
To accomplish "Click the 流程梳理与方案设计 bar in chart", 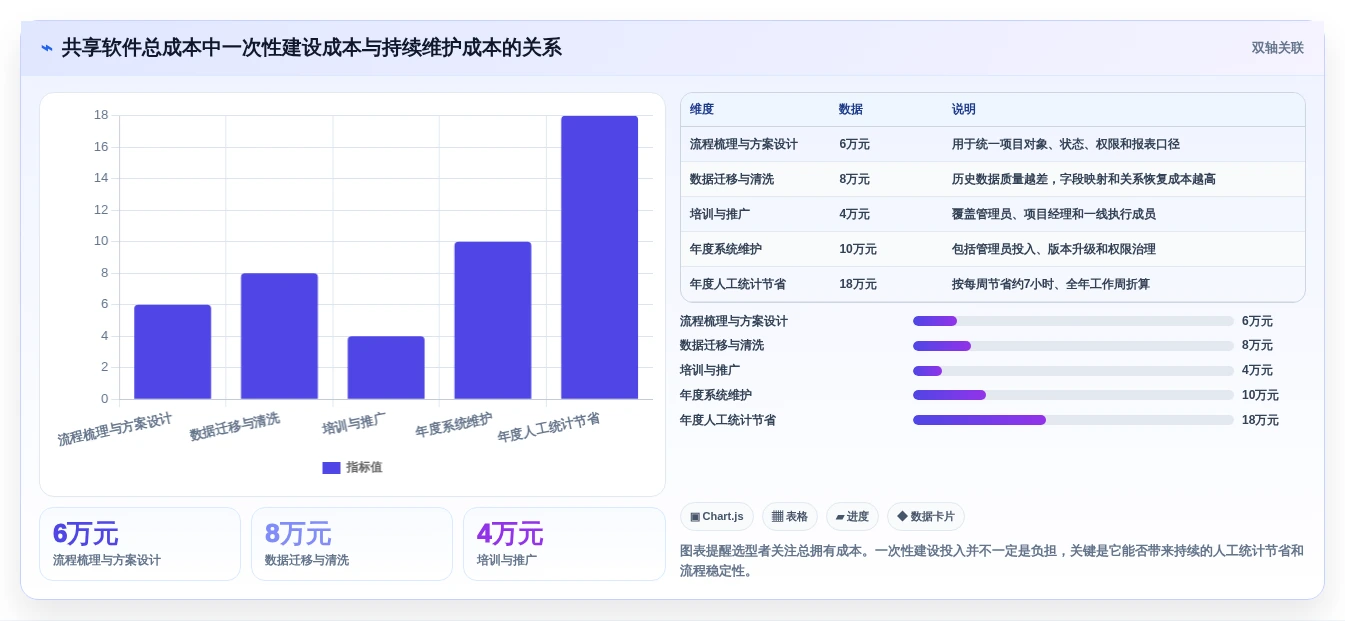I will [x=172, y=352].
